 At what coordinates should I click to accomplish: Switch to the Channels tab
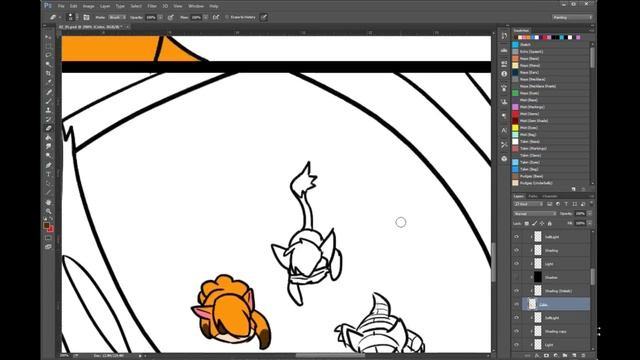[550, 196]
